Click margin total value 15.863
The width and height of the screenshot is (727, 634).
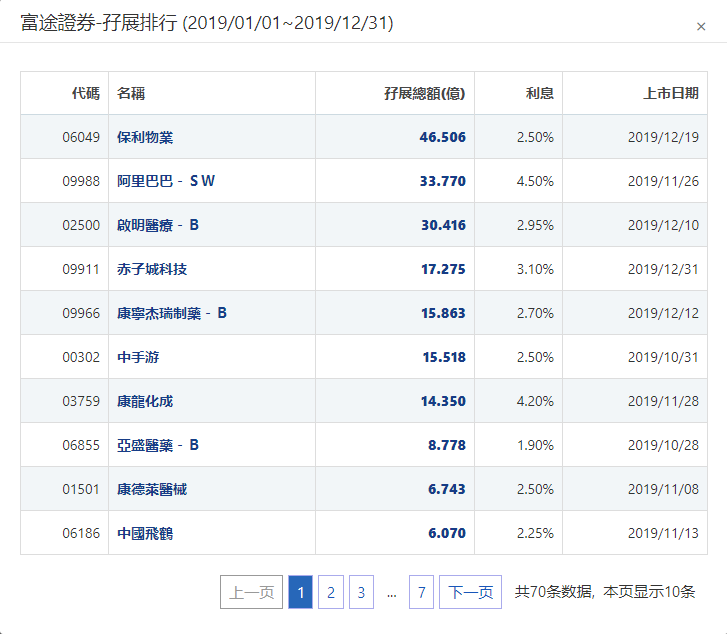[443, 313]
